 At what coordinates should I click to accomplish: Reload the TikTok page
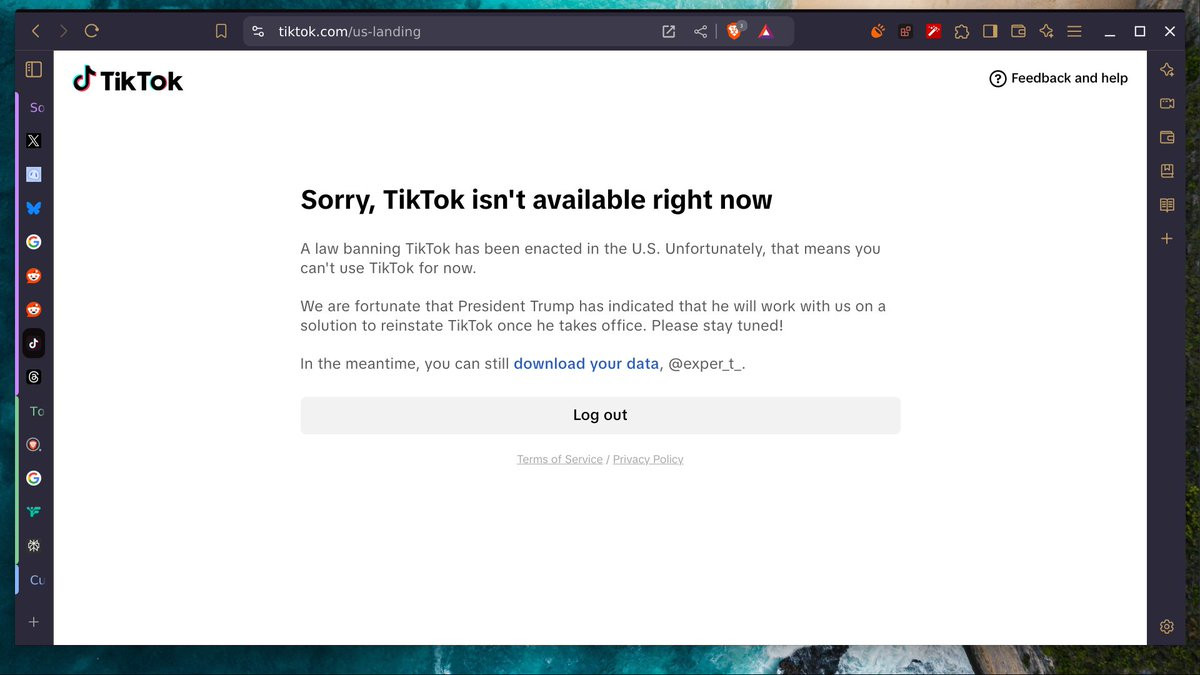92,31
